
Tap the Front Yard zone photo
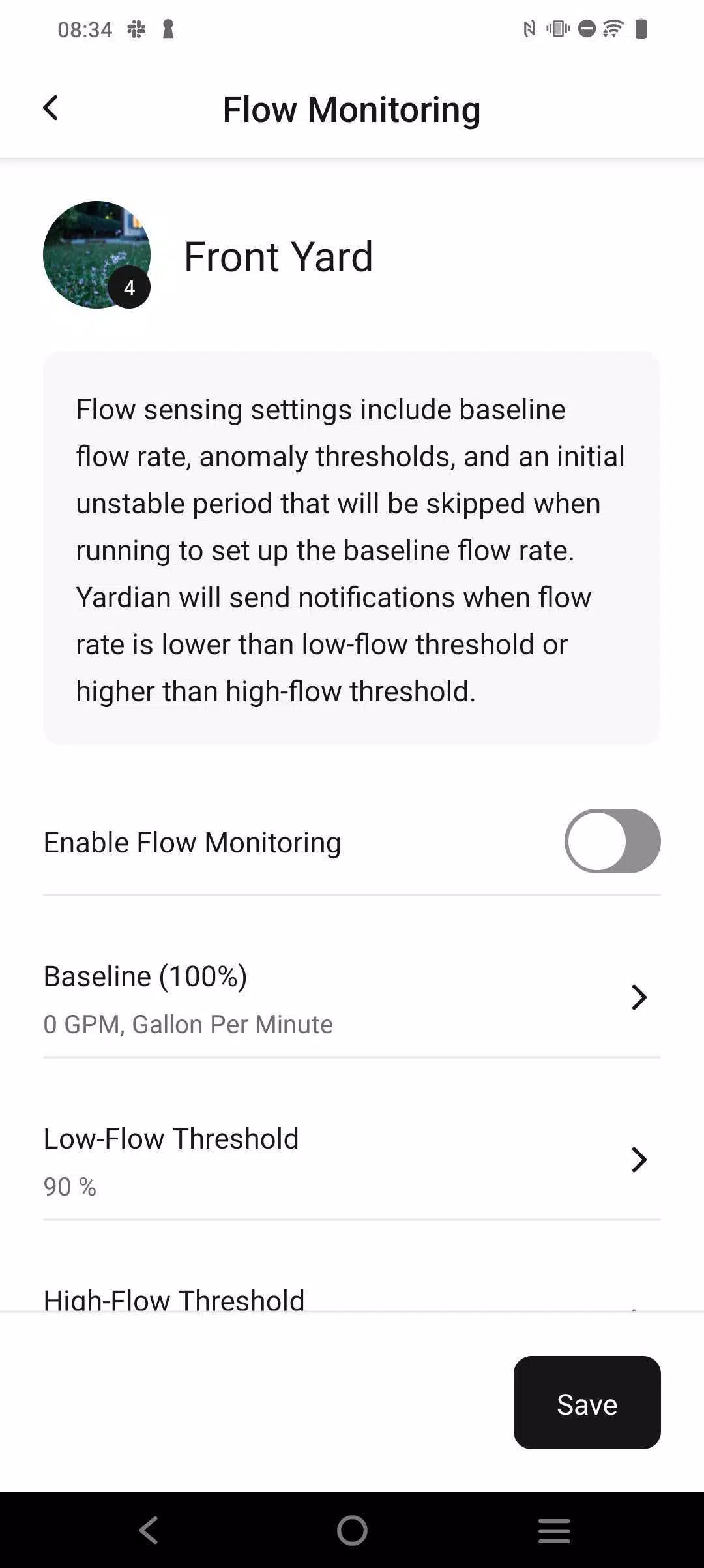pyautogui.click(x=96, y=254)
